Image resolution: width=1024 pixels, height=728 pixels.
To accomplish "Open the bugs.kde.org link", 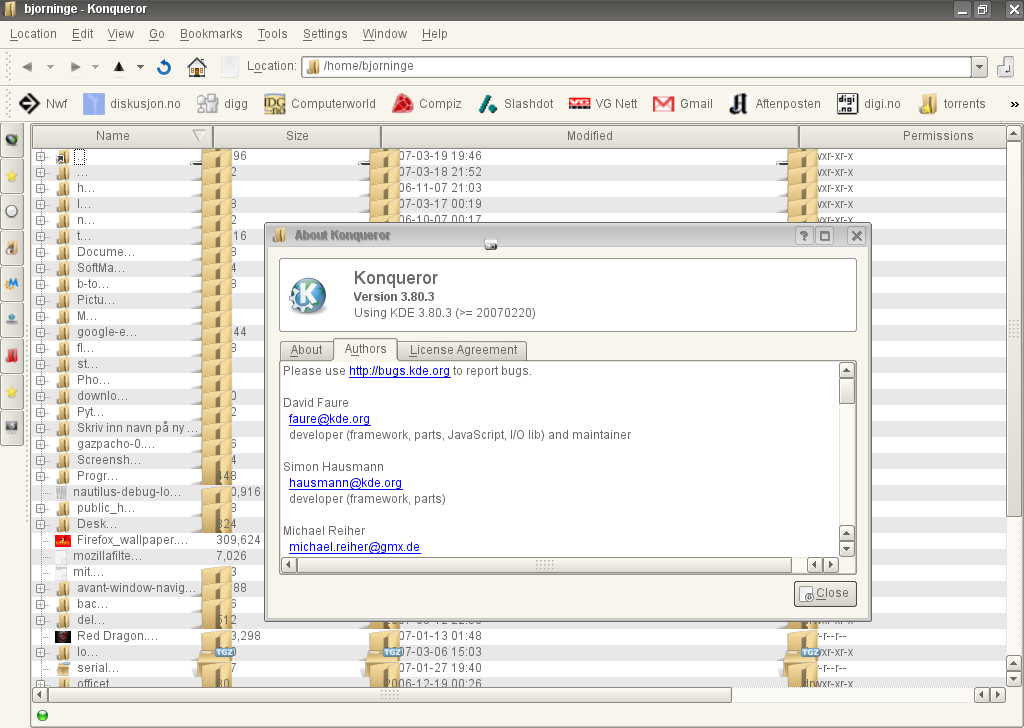I will coord(399,371).
